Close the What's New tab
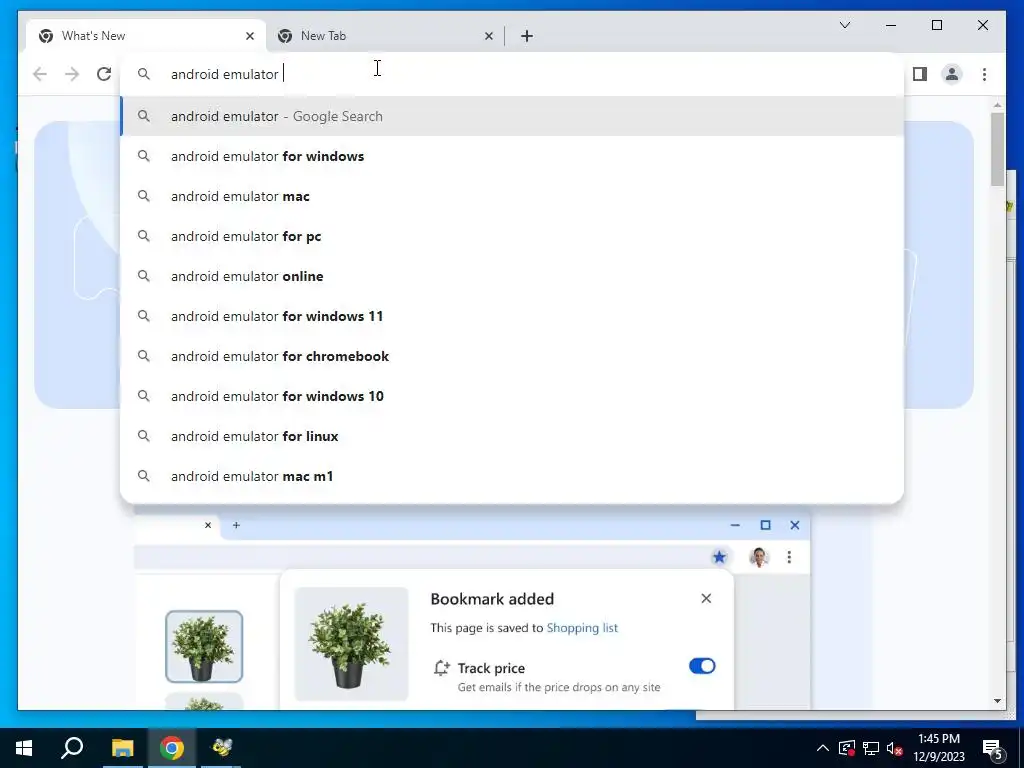The height and width of the screenshot is (768, 1024). coord(249,36)
